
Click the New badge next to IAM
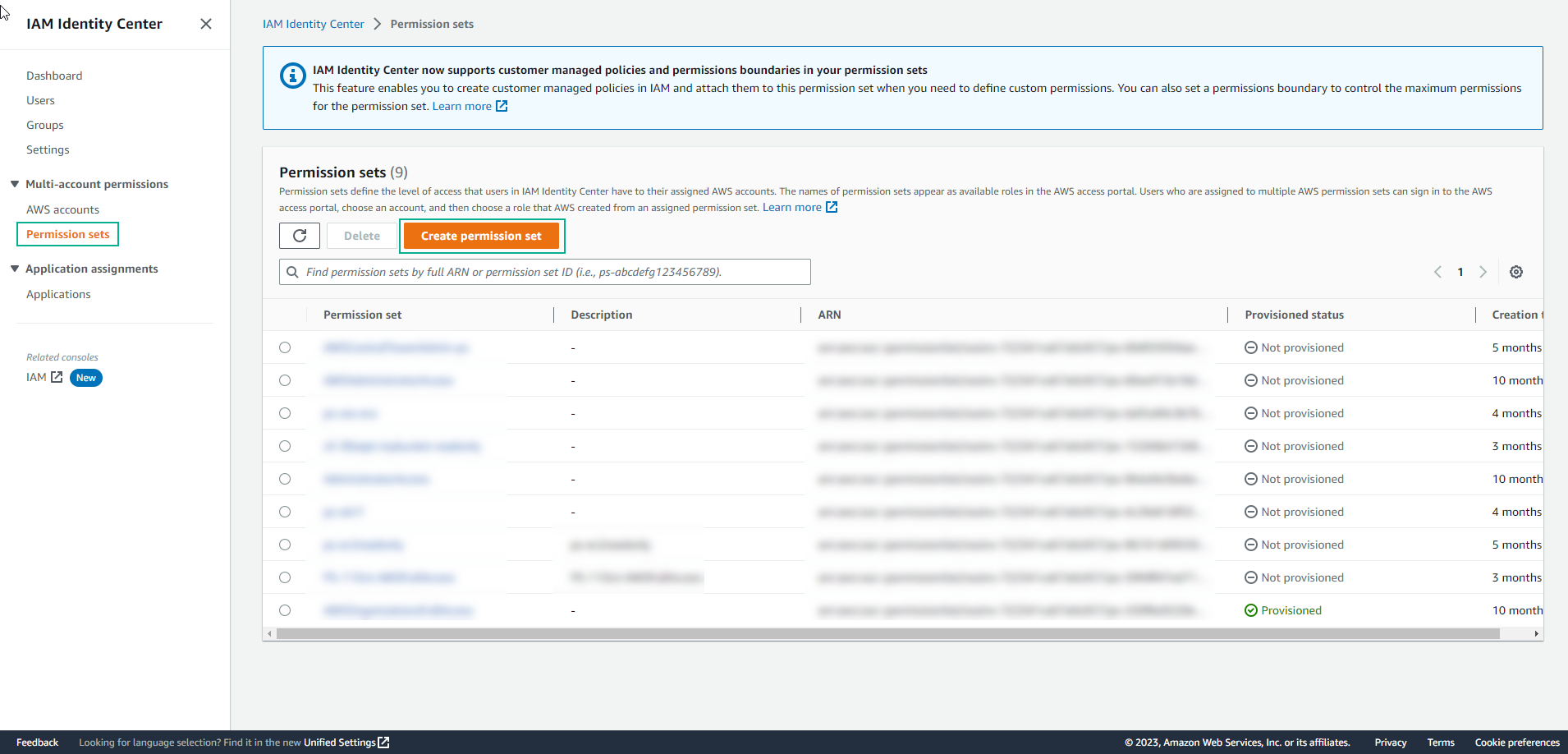86,378
